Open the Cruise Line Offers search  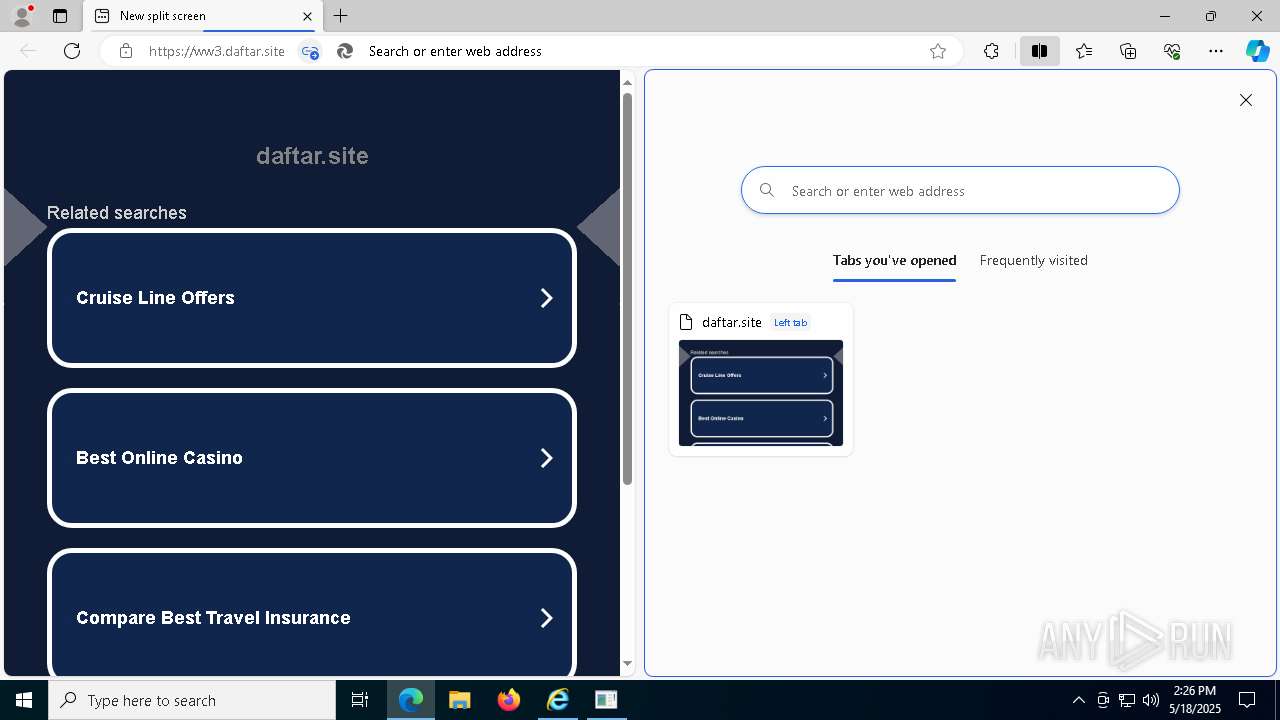click(312, 298)
